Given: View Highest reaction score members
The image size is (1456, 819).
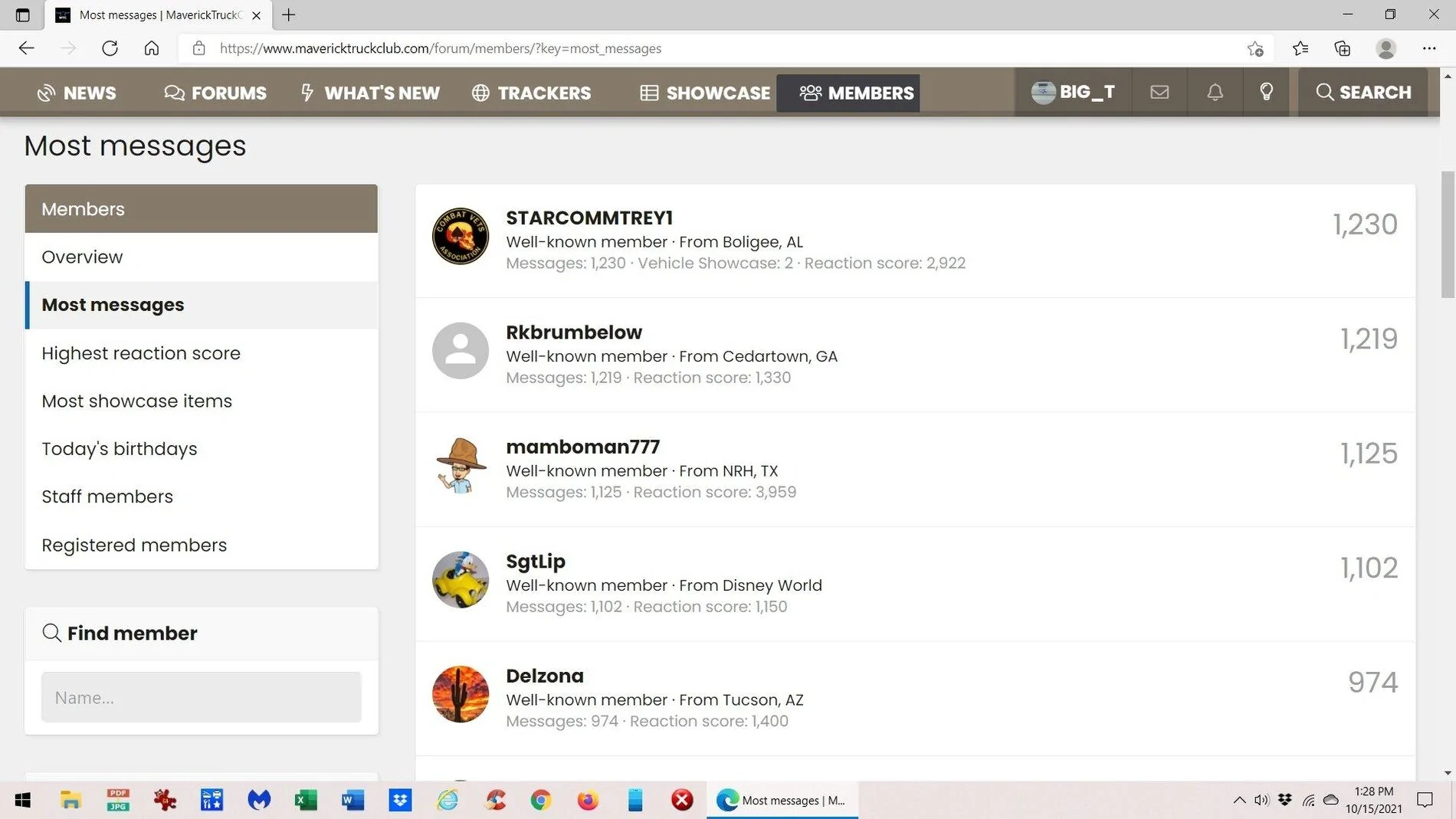Looking at the screenshot, I should point(202,353).
